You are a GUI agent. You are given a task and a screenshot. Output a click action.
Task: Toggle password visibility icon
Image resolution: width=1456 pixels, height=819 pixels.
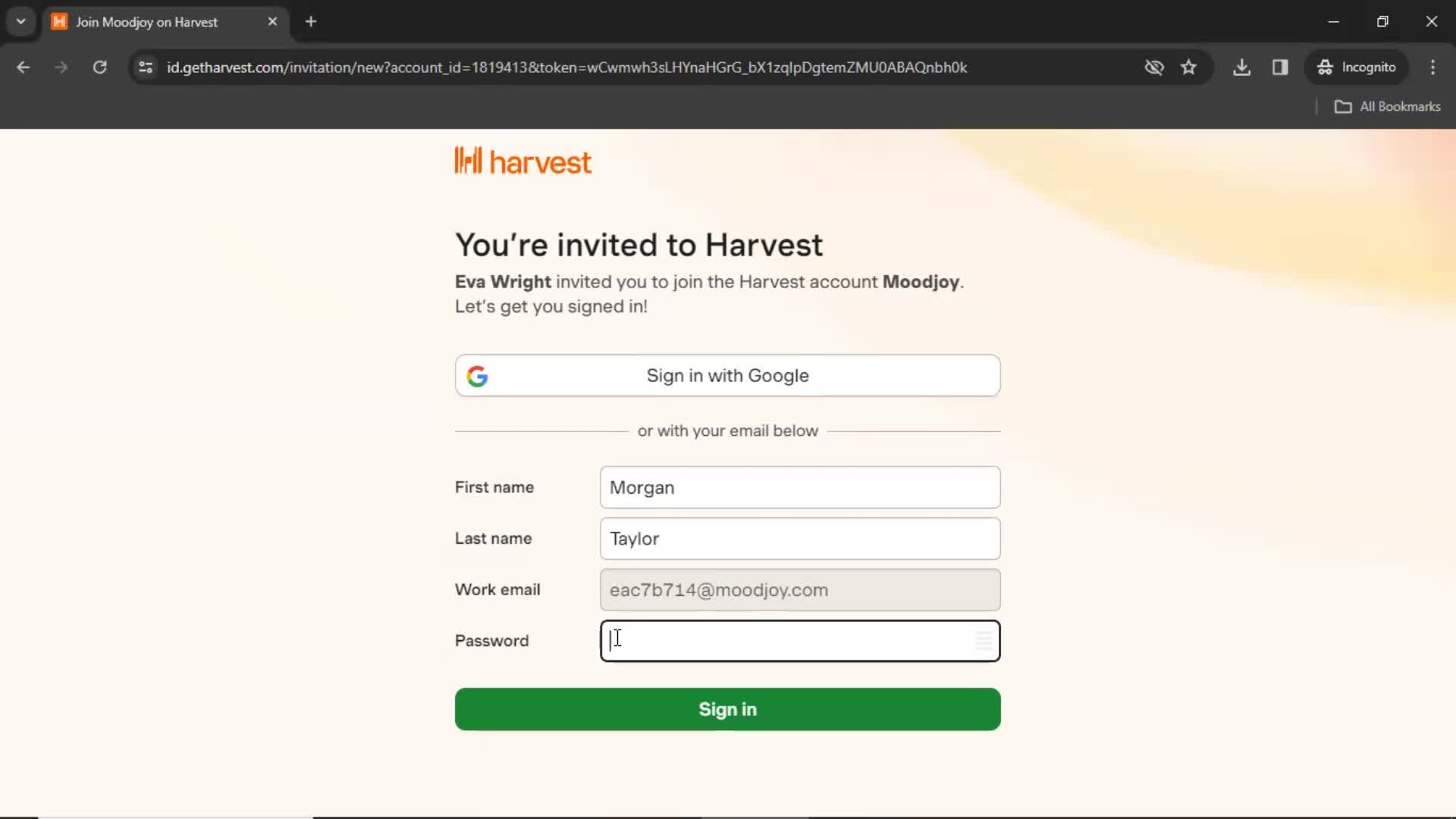(982, 640)
